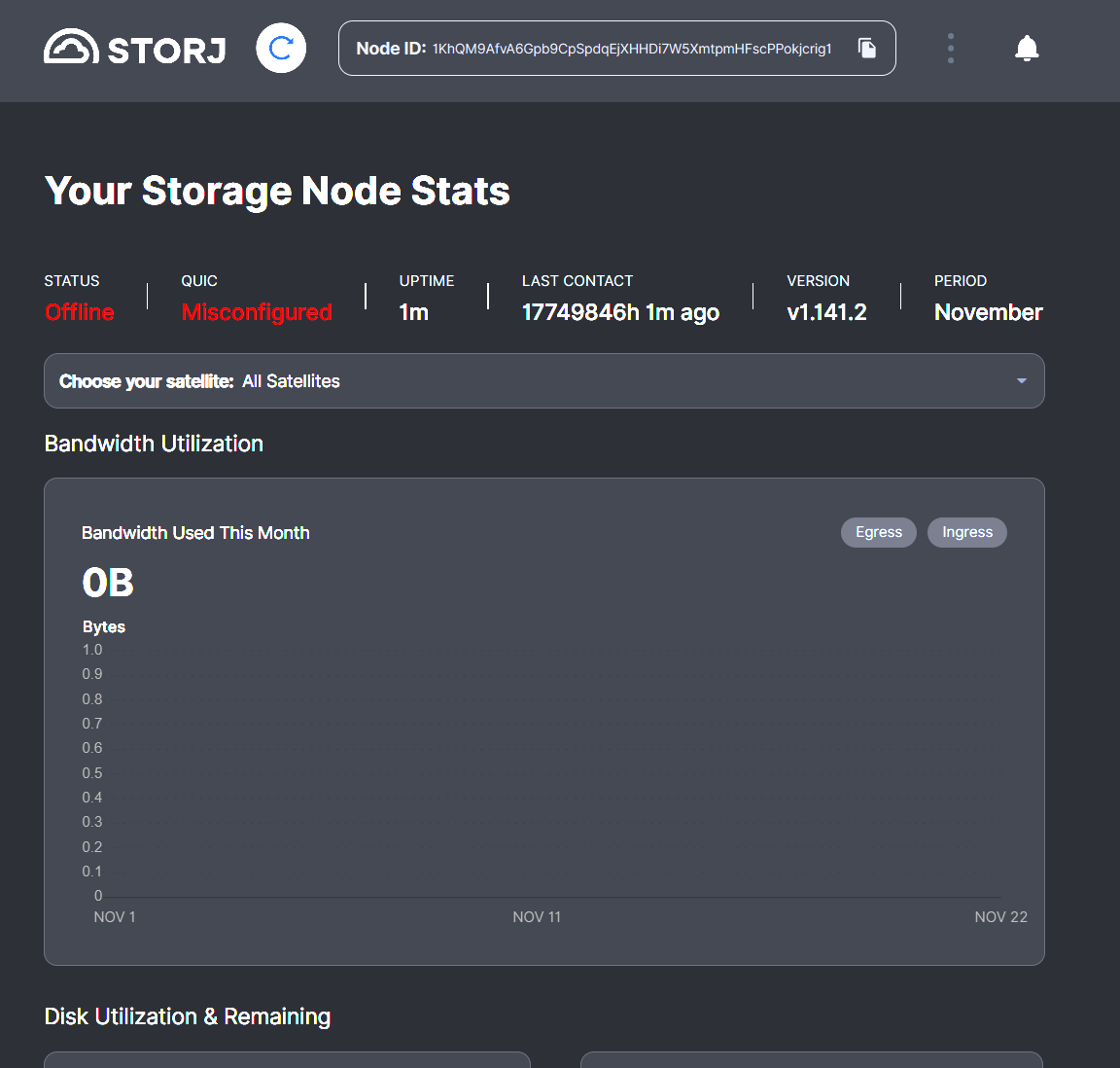
Task: Click the Storj cloud logo
Action: (71, 48)
